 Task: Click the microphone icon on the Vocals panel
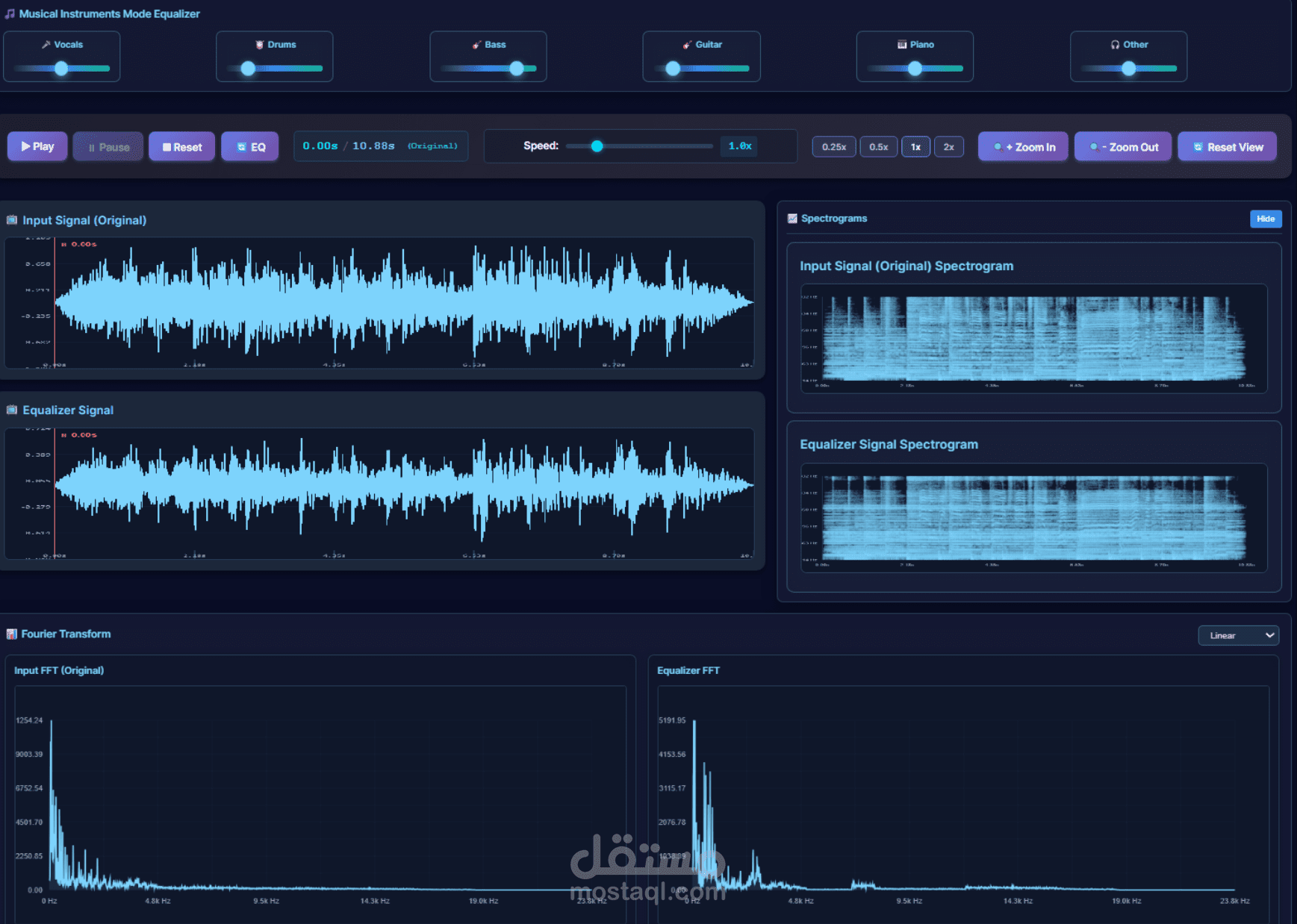click(45, 44)
